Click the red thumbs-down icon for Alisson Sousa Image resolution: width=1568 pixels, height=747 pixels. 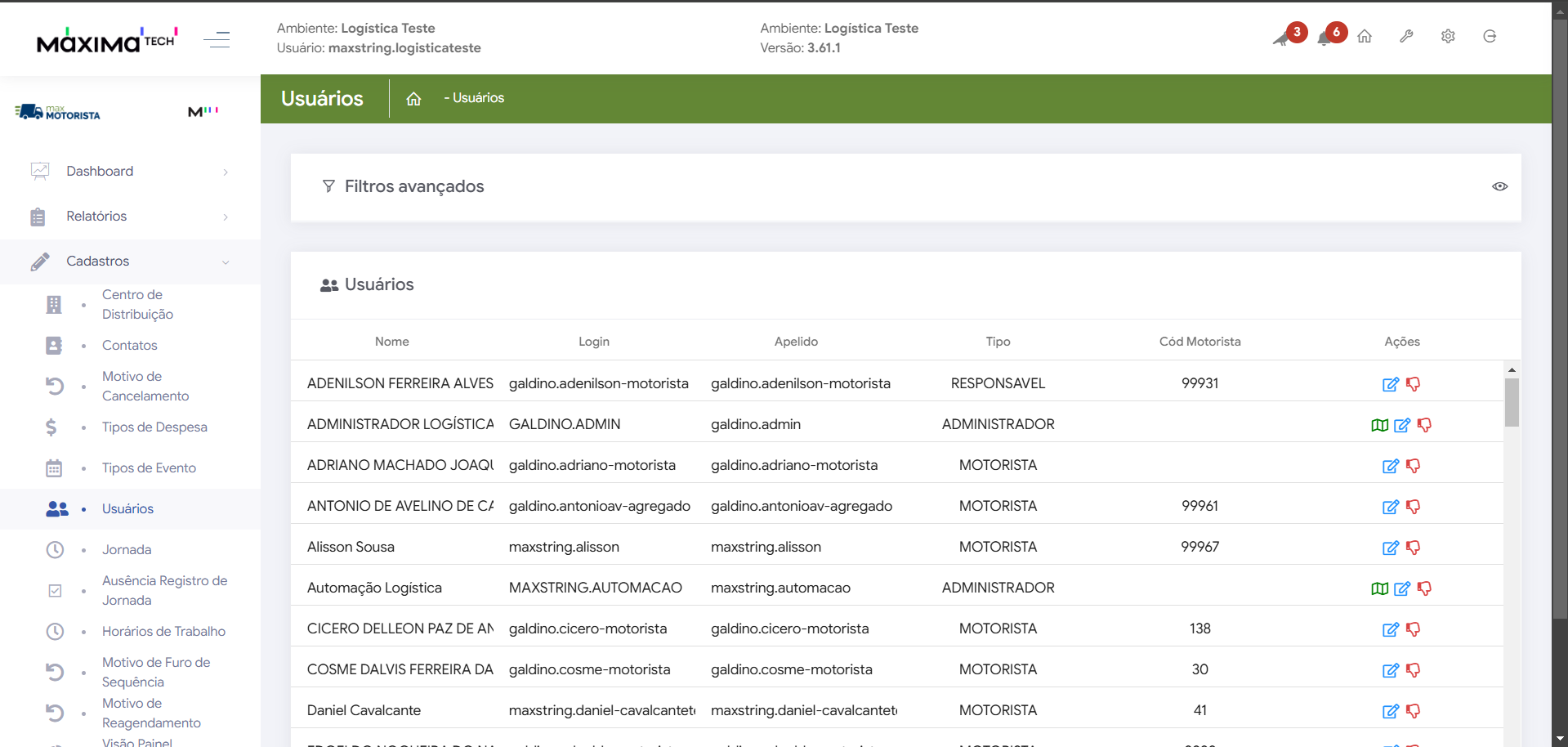pyautogui.click(x=1413, y=548)
